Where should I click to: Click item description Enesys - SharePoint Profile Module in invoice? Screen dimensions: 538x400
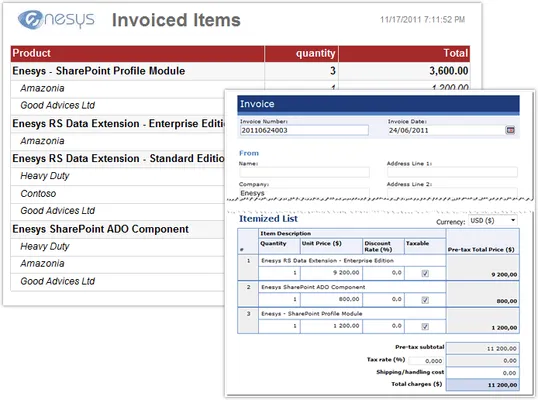click(x=312, y=314)
